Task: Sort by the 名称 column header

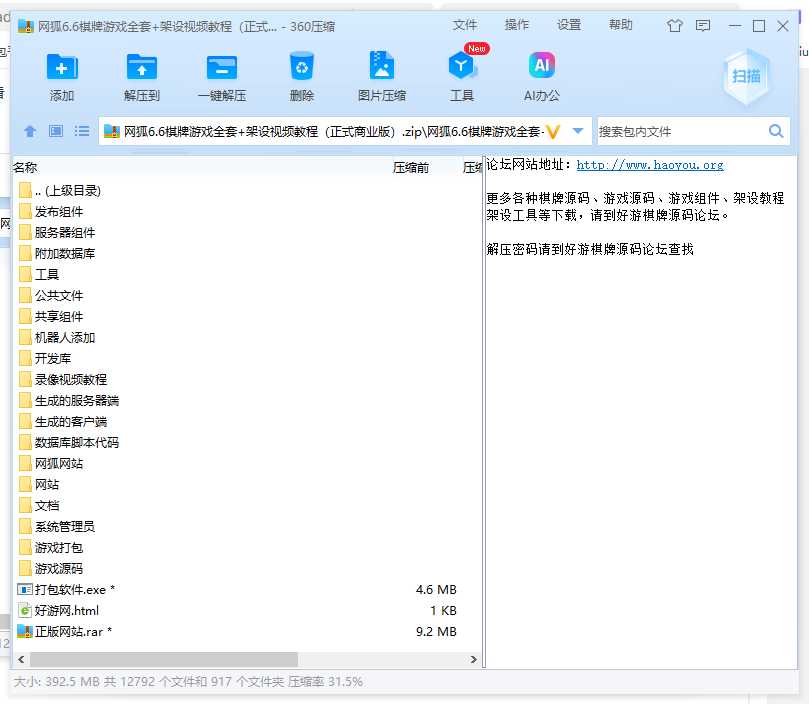Action: pyautogui.click(x=25, y=167)
